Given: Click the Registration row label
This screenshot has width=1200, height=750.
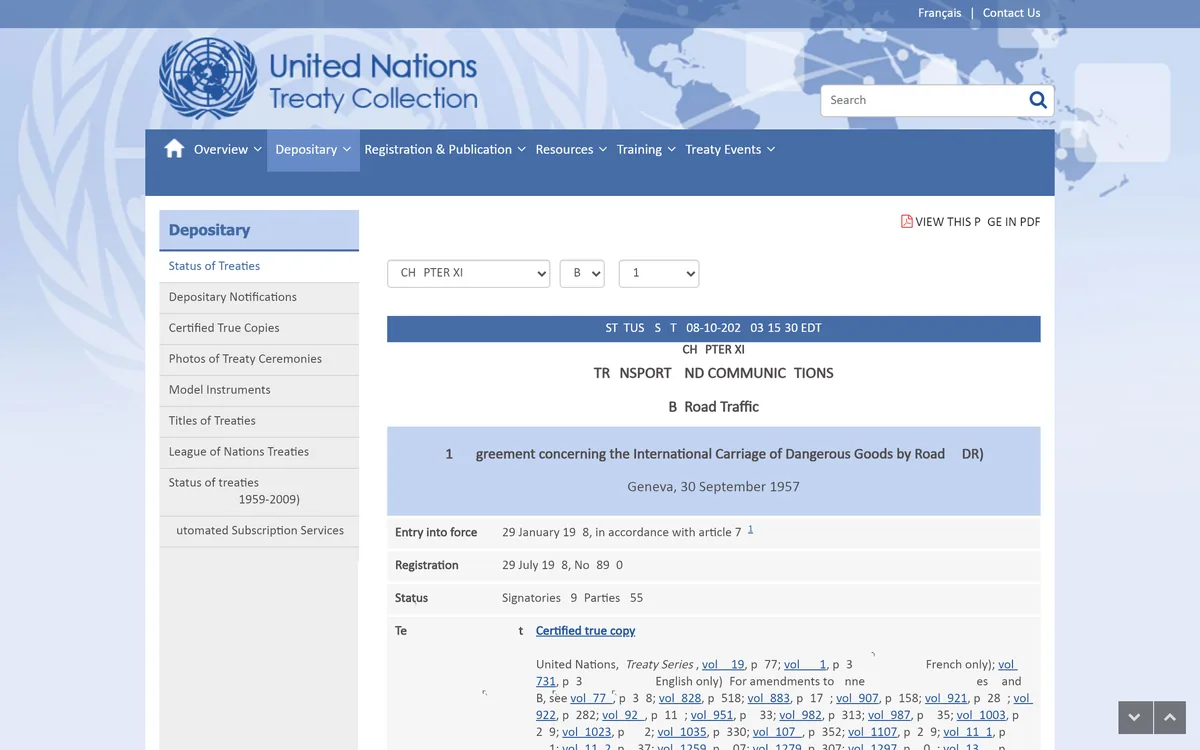Looking at the screenshot, I should (x=426, y=566).
